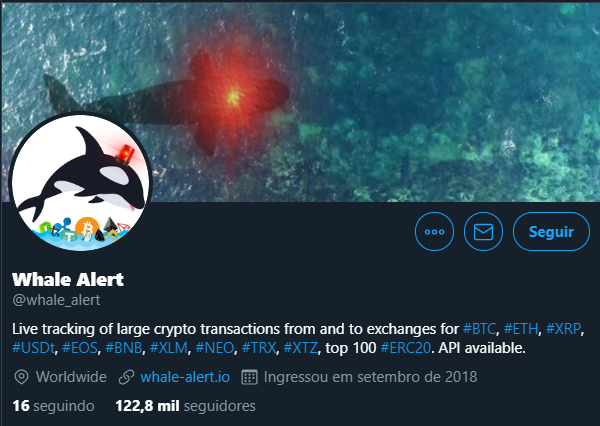Open the #BTC hashtag link
600x426 pixels.
point(479,329)
